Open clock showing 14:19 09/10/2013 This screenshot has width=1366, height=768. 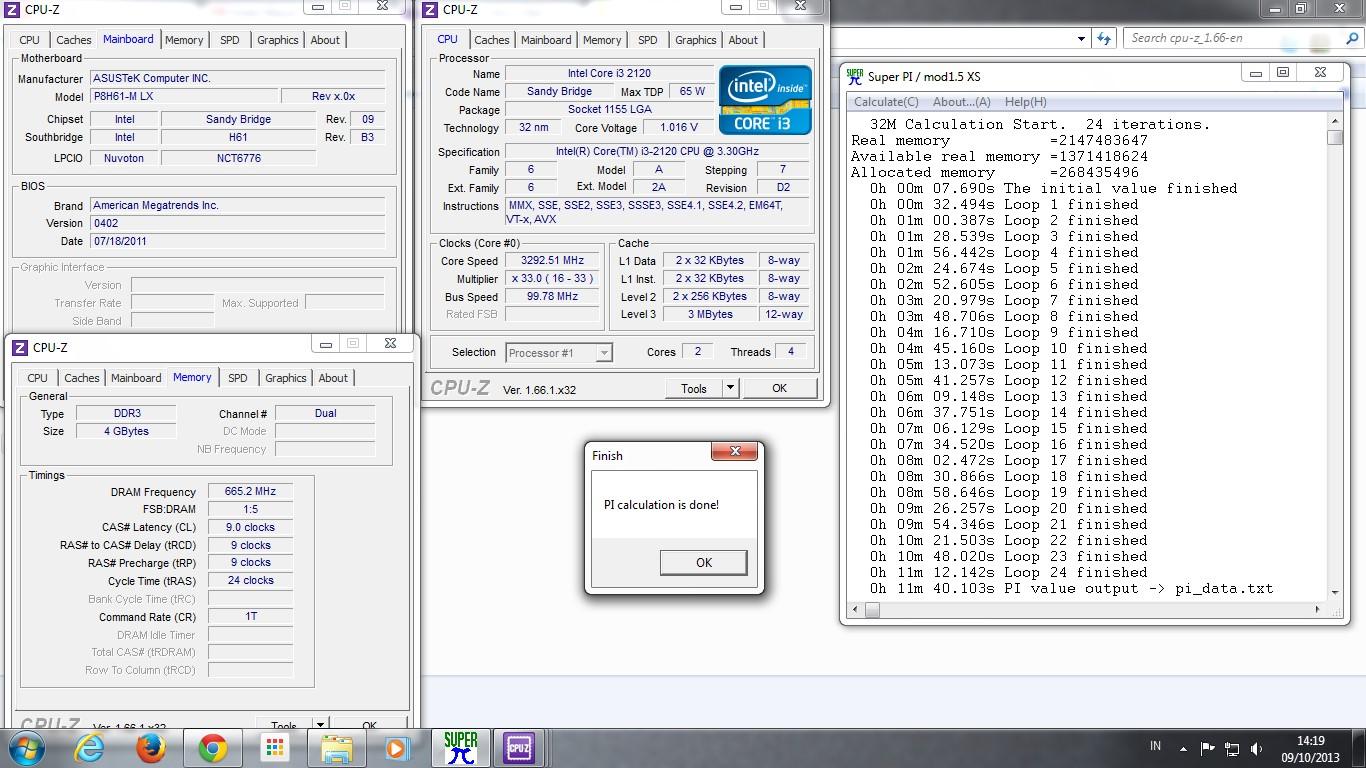tap(1310, 748)
